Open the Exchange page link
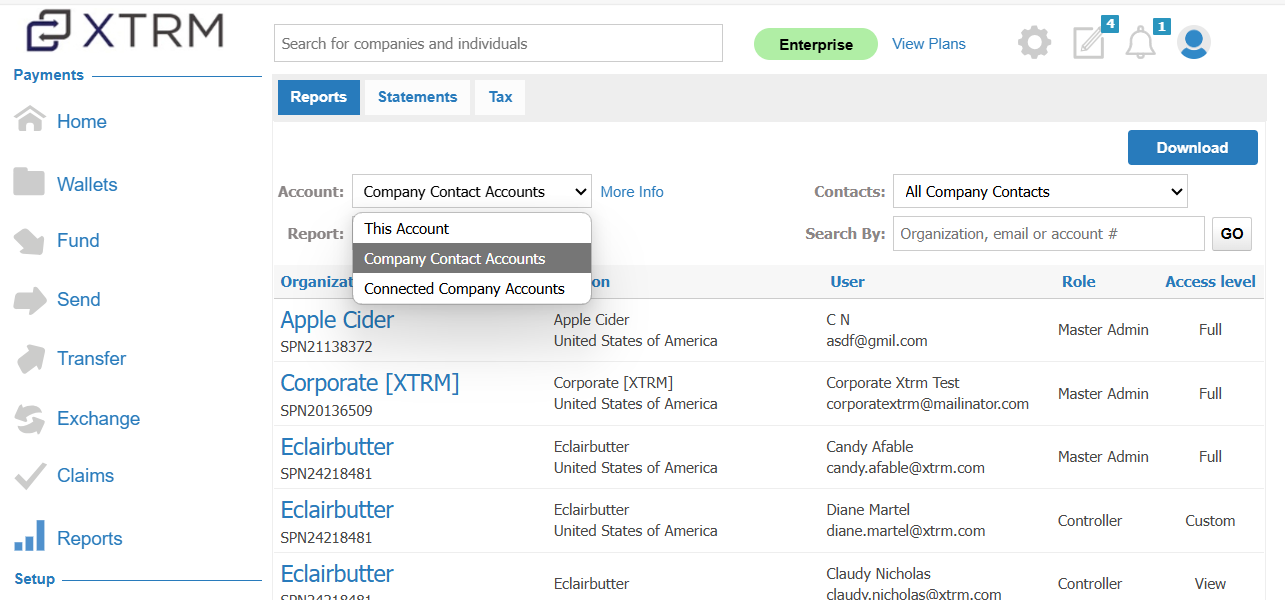 pos(98,418)
